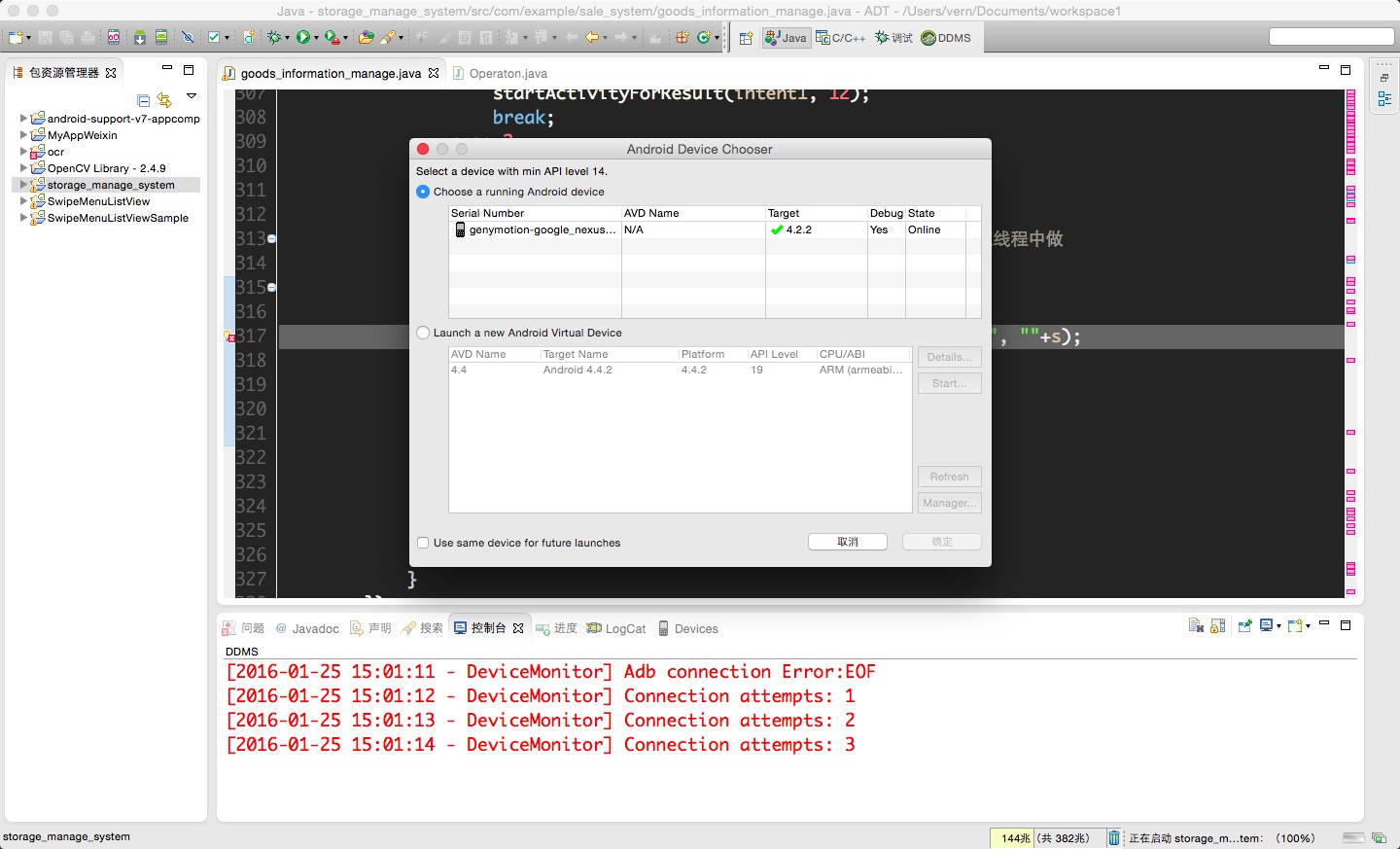Click the Run external tools icon
Viewport: 1400px width, 849px height.
tap(332, 37)
